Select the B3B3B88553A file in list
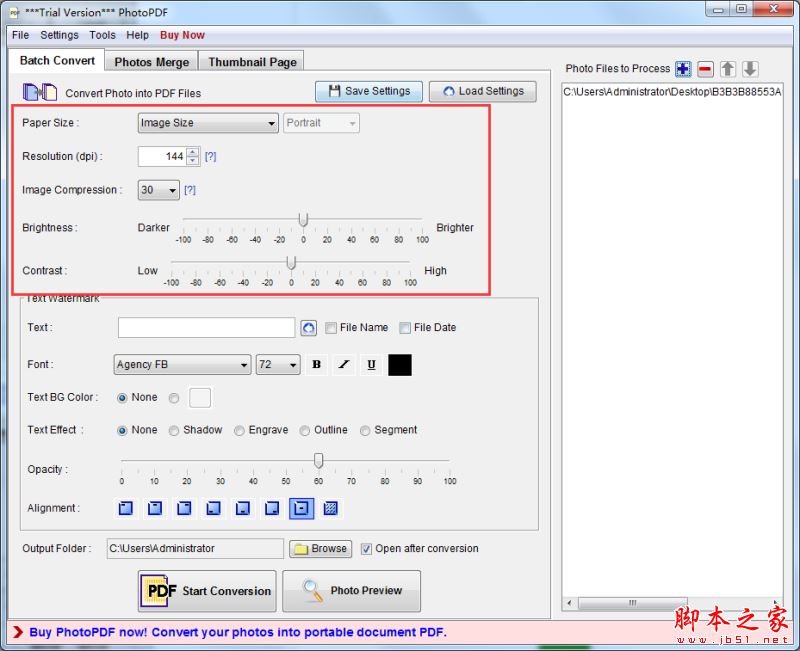This screenshot has width=800, height=651. pyautogui.click(x=672, y=92)
